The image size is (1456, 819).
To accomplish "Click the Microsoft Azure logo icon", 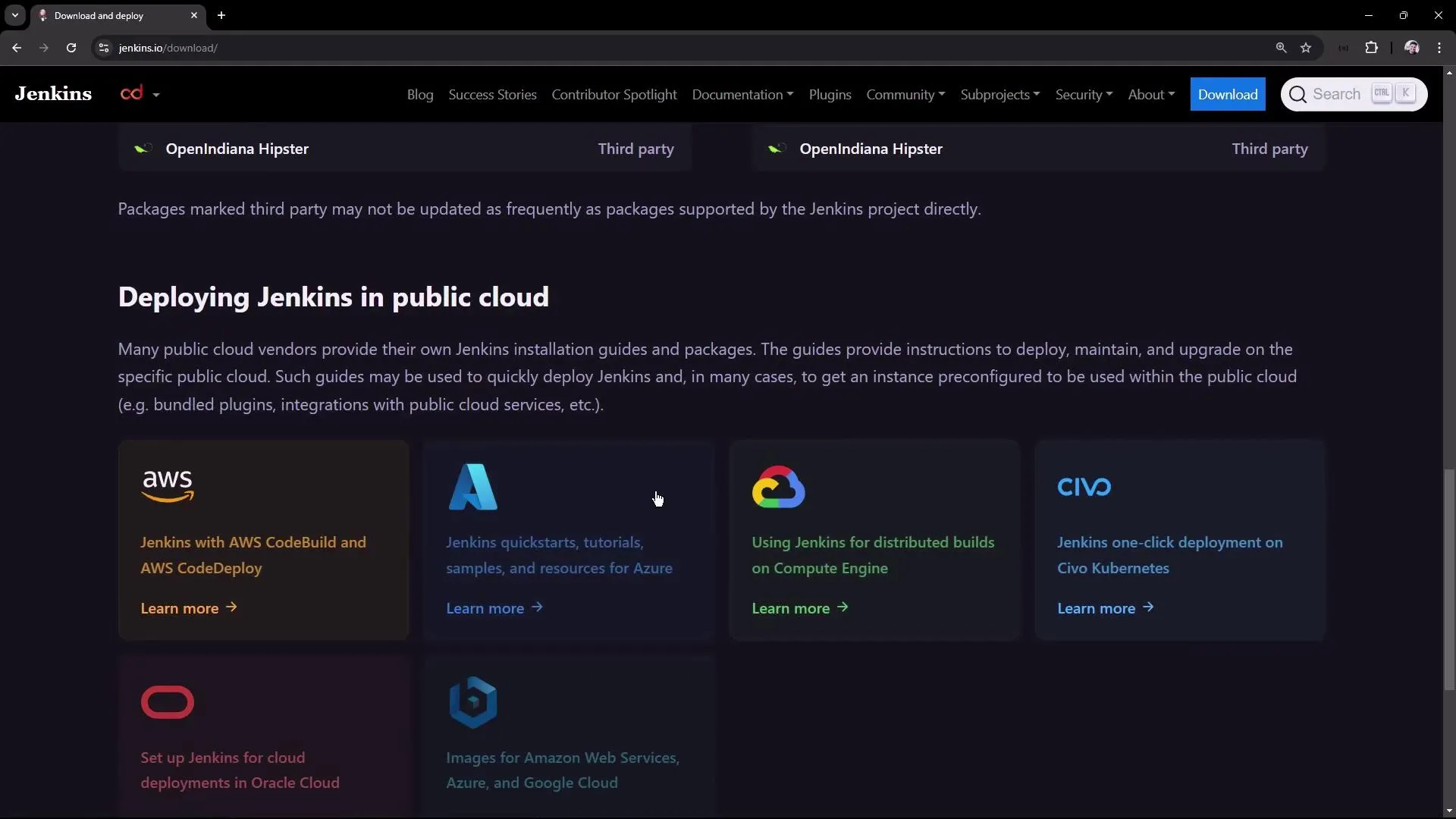I will [x=472, y=487].
